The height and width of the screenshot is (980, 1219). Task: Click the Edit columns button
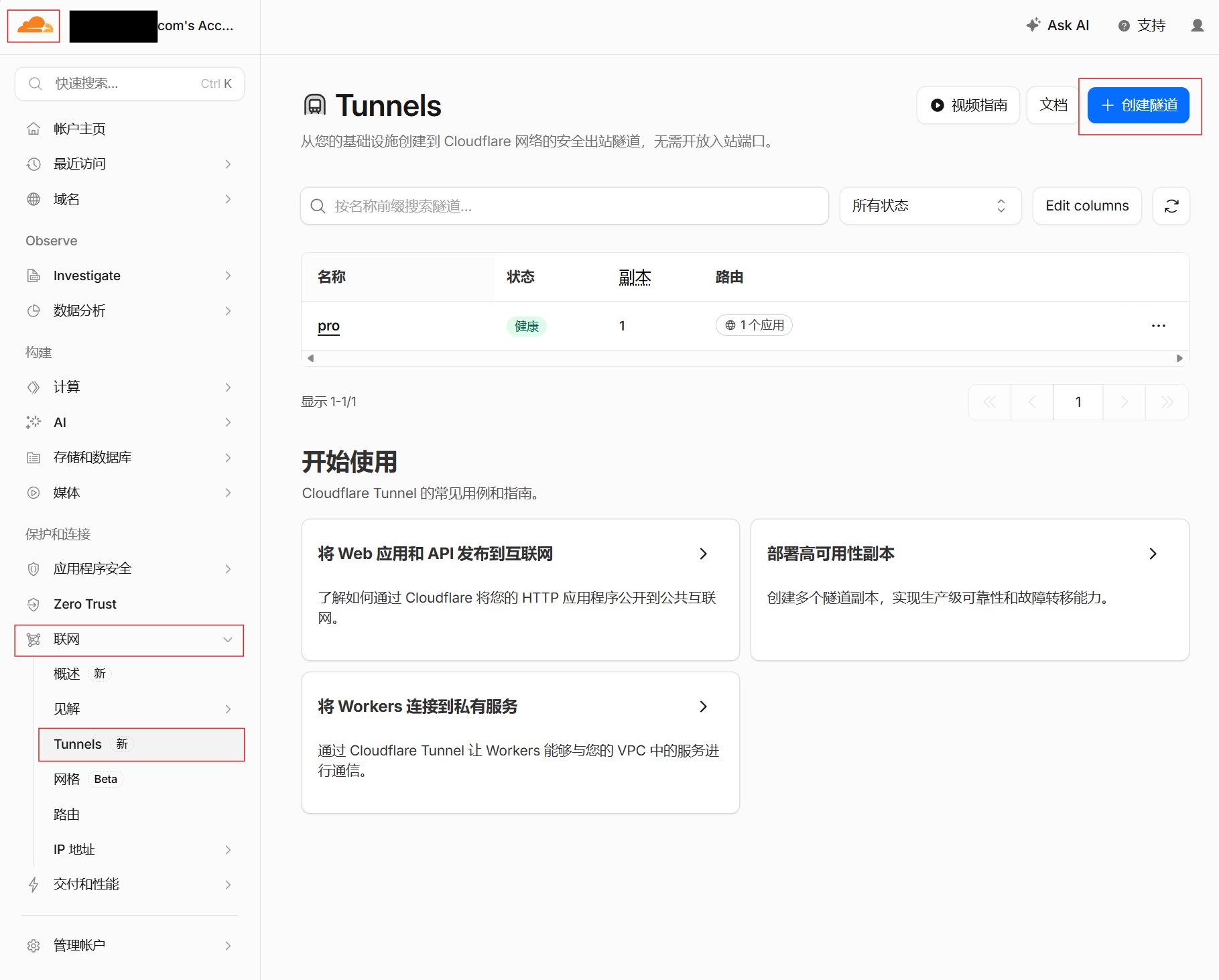tap(1087, 206)
